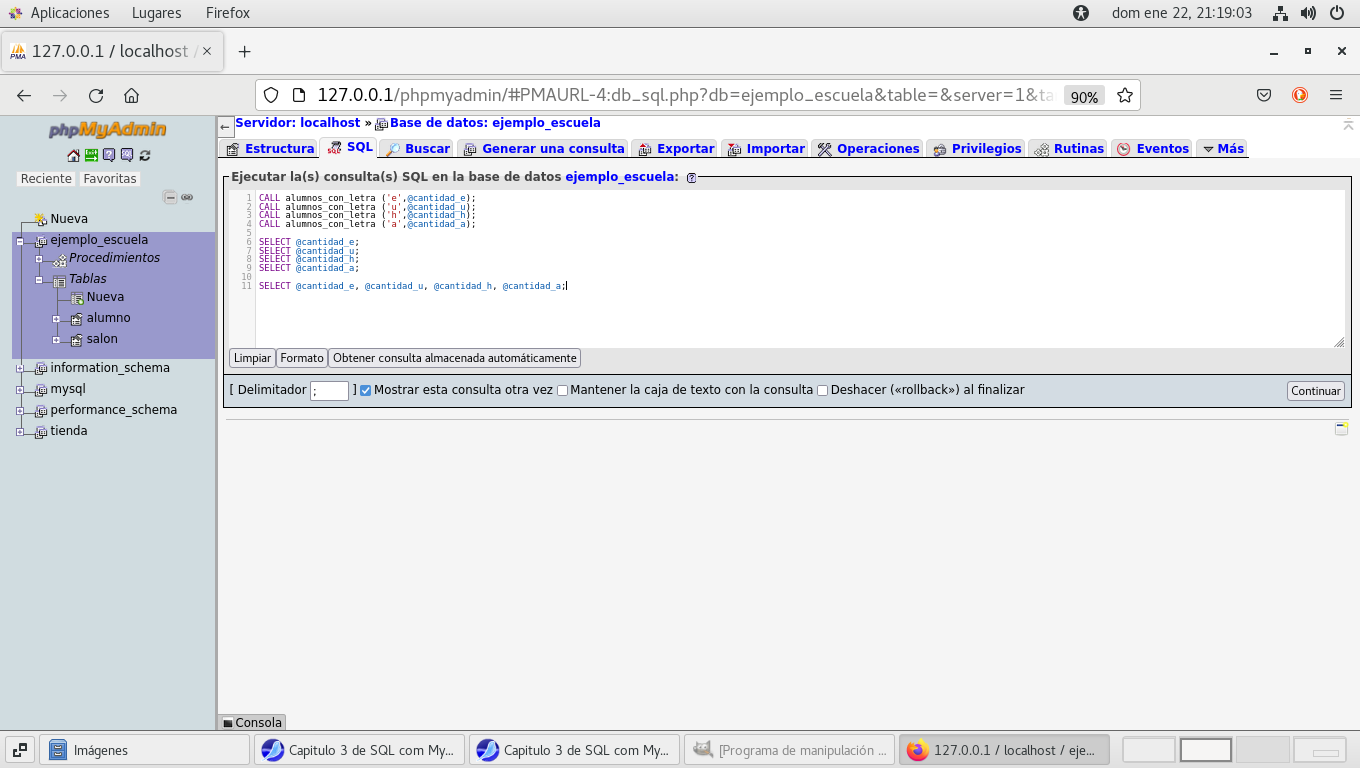Screen dimensions: 1360x768
Task: Expand the Procedimientos tree node
Action: (39, 259)
